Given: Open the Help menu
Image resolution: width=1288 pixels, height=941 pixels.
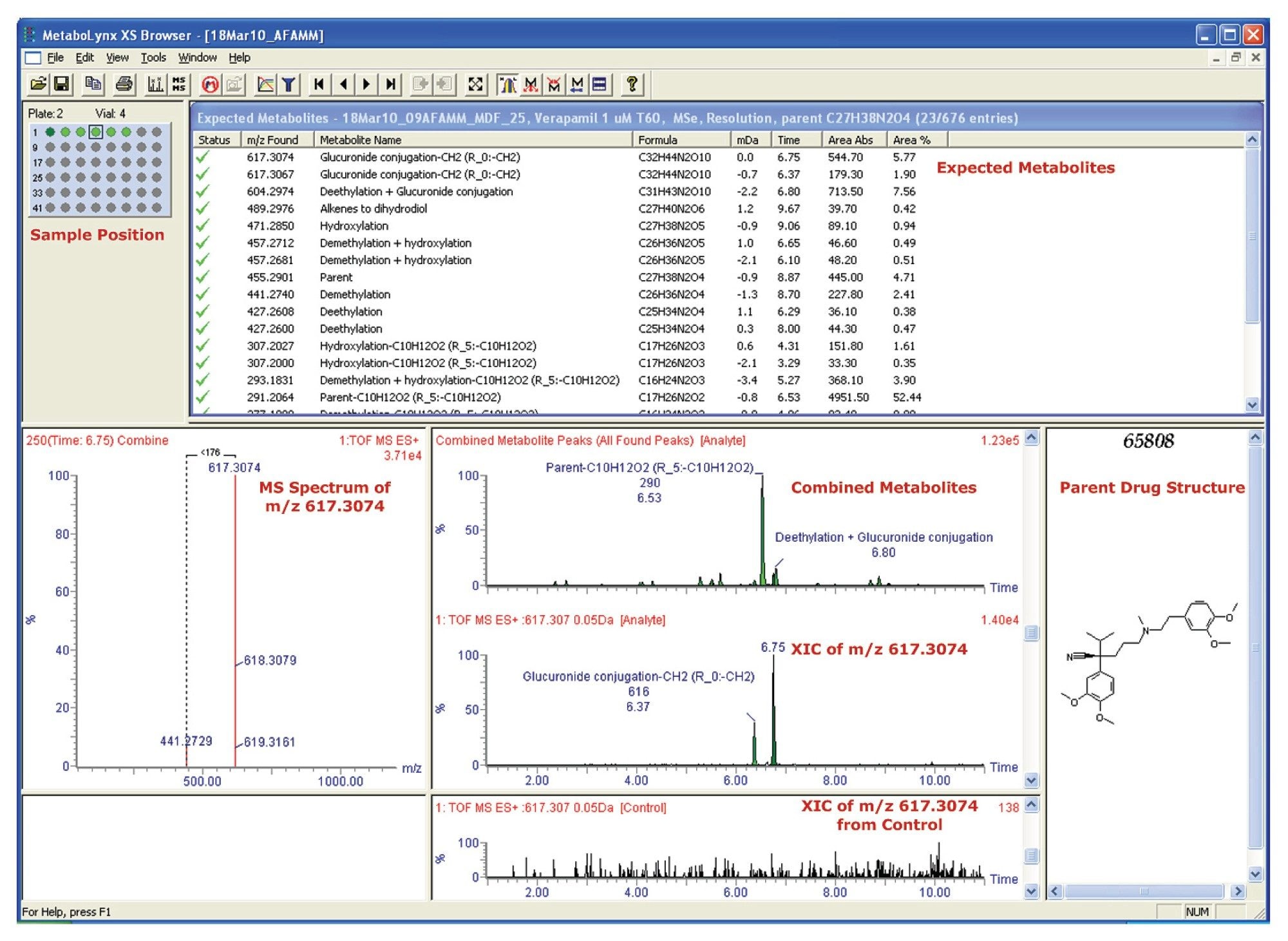Looking at the screenshot, I should [x=239, y=57].
